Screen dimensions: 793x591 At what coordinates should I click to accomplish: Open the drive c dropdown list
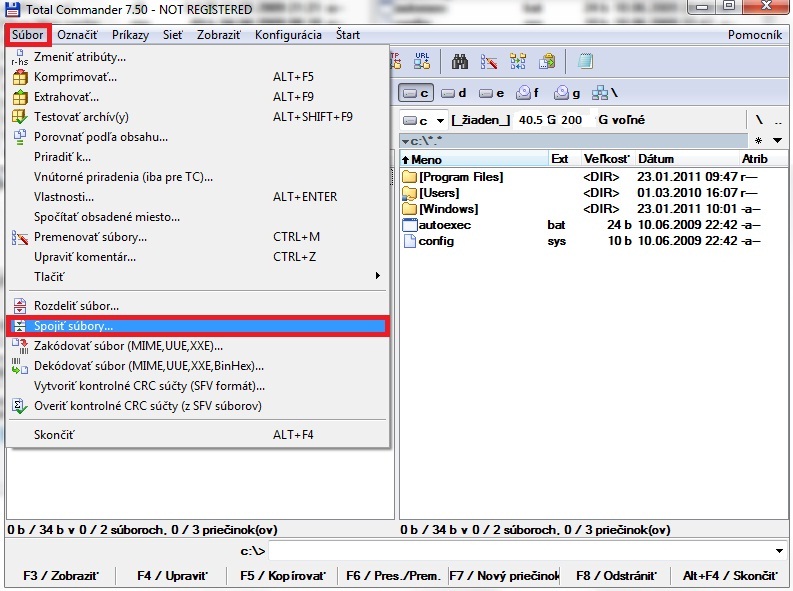pos(424,120)
